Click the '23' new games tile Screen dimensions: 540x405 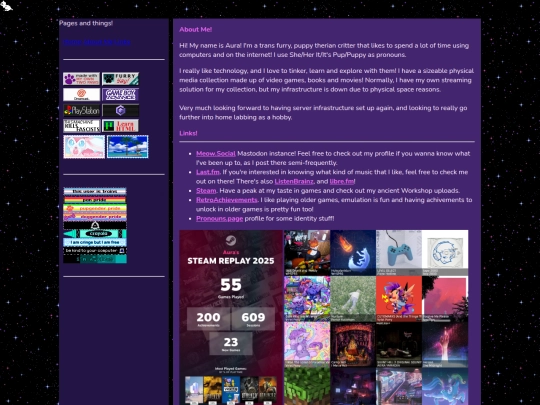point(231,343)
